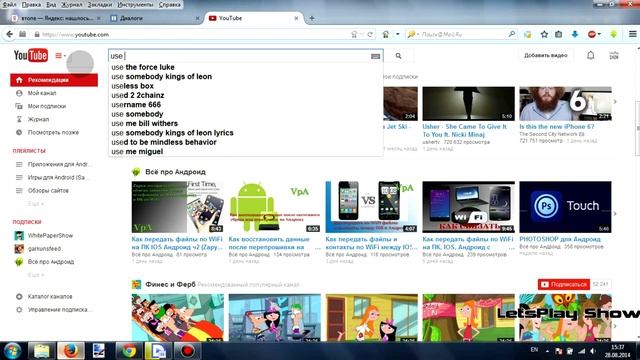This screenshot has width=640, height=360.
Task: Open Мои подписки in sidebar
Action: point(47,106)
